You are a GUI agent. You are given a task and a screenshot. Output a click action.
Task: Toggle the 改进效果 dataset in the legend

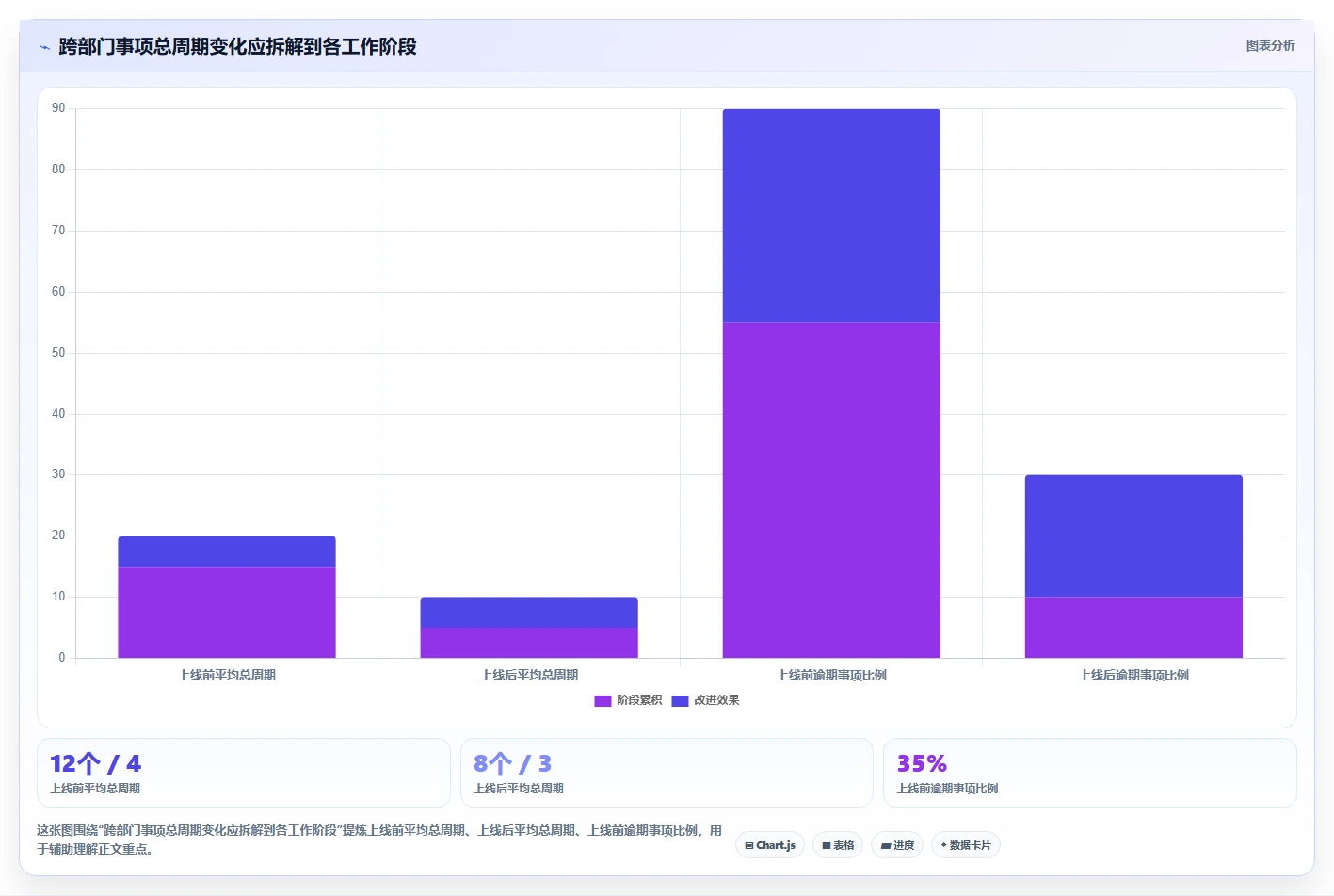(x=705, y=700)
